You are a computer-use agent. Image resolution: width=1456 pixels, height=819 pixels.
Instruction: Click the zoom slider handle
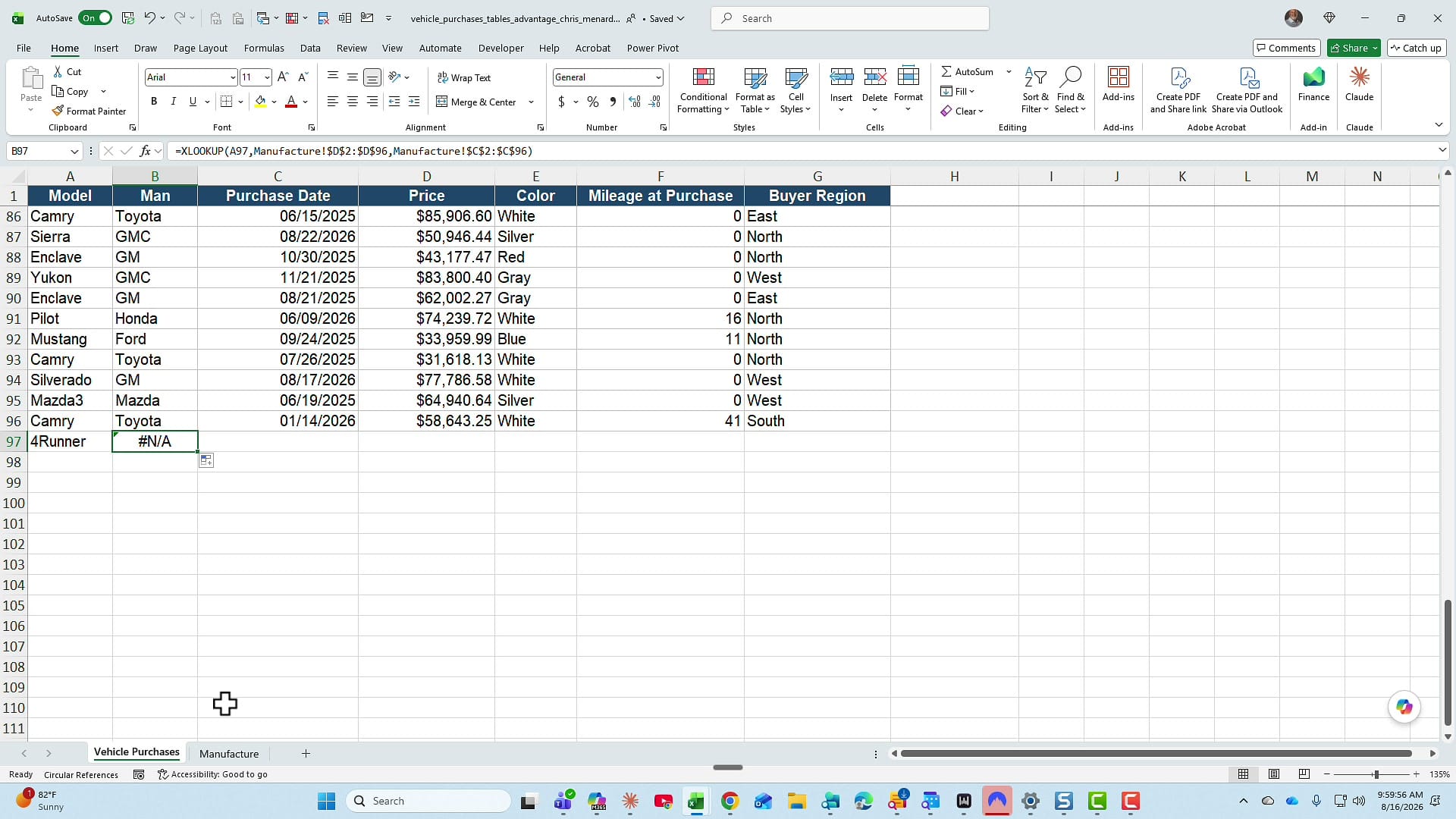[1376, 774]
